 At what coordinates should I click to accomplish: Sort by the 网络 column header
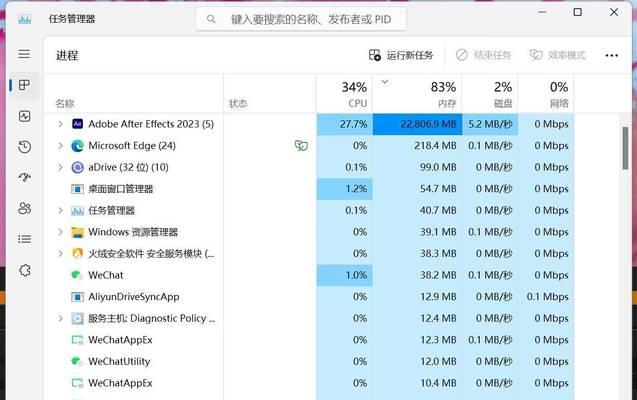(x=546, y=94)
